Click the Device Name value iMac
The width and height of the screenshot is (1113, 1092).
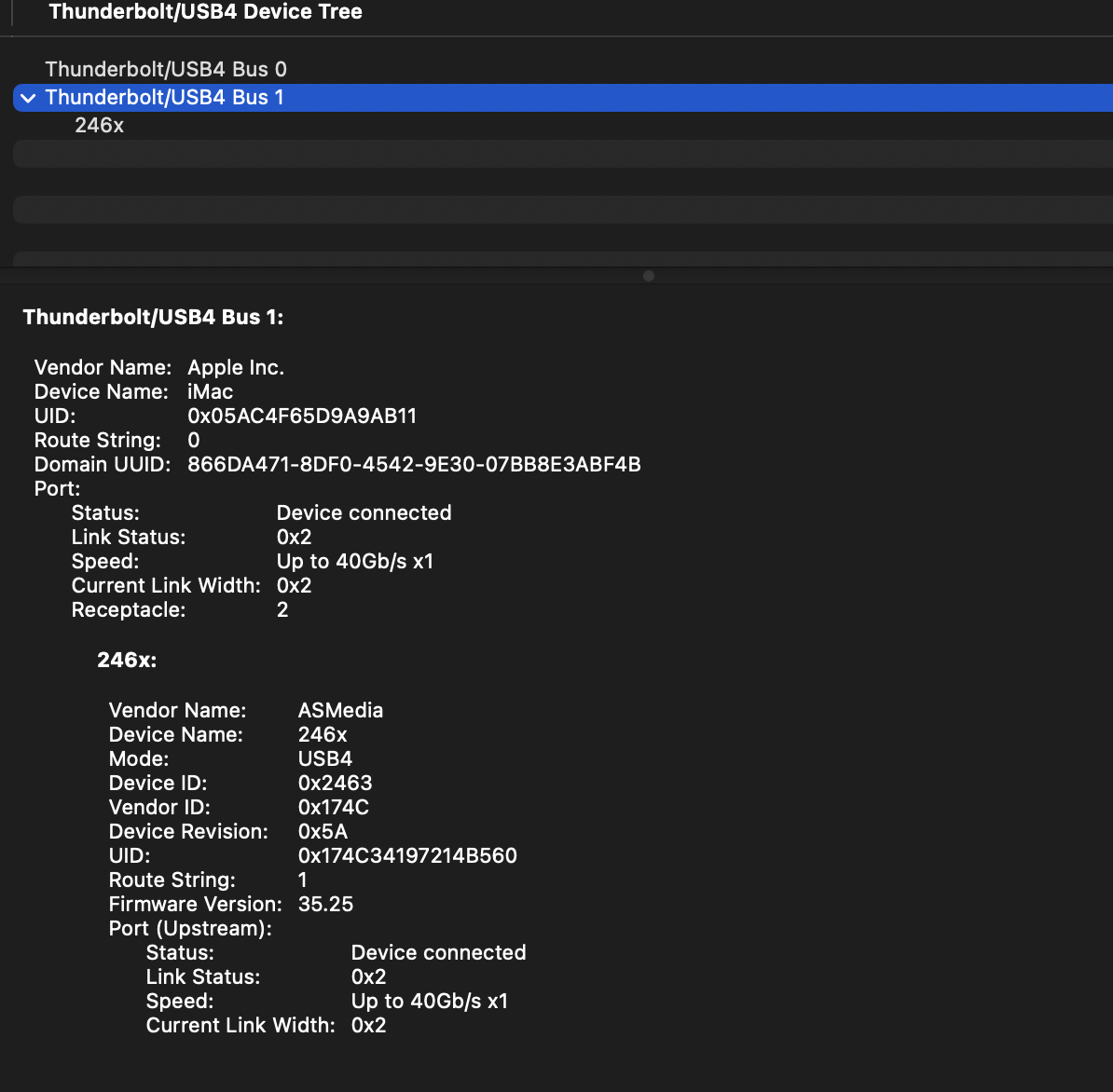(x=210, y=391)
